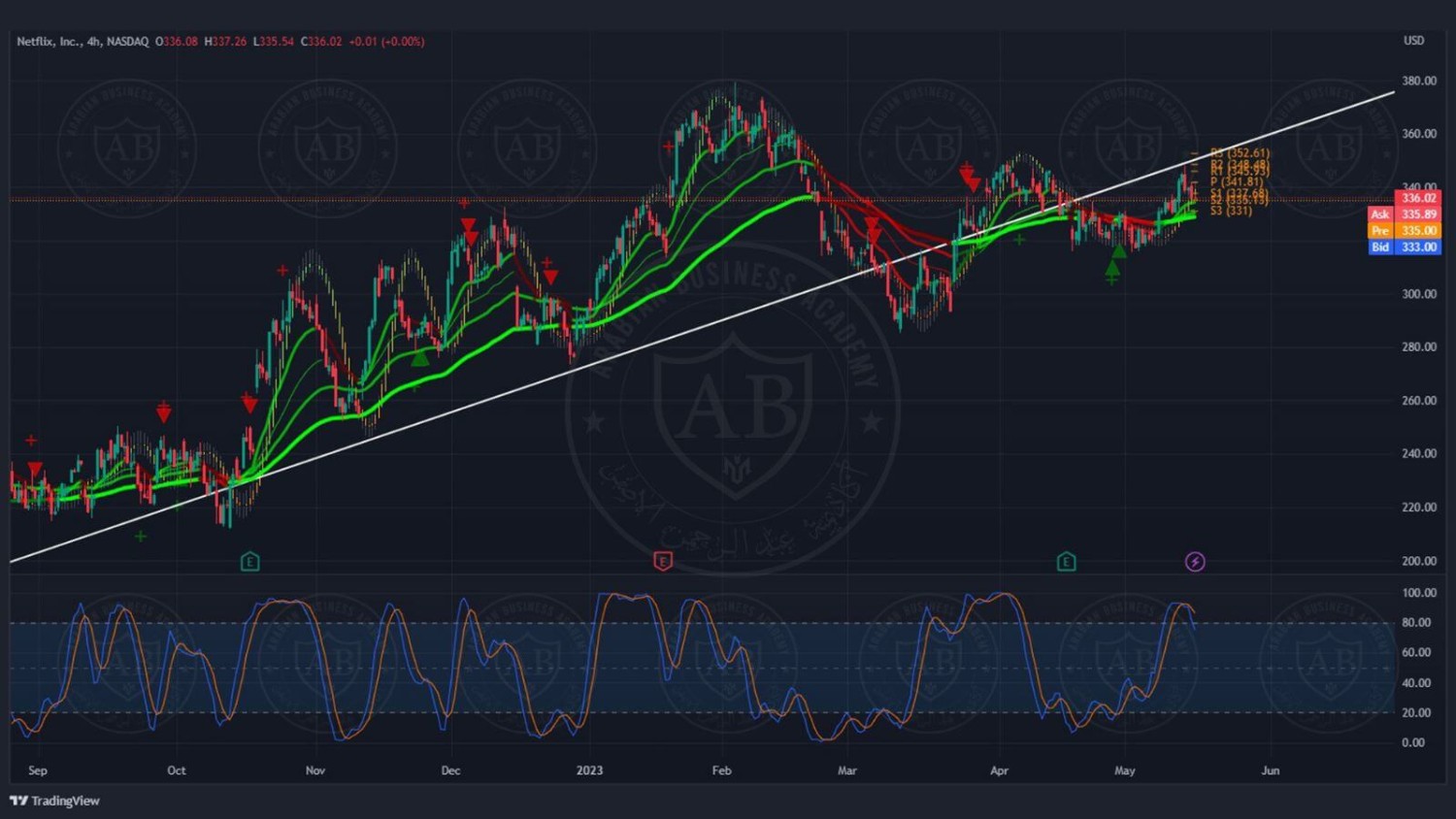
Task: Click the 2023 label on time axis
Action: 589,770
